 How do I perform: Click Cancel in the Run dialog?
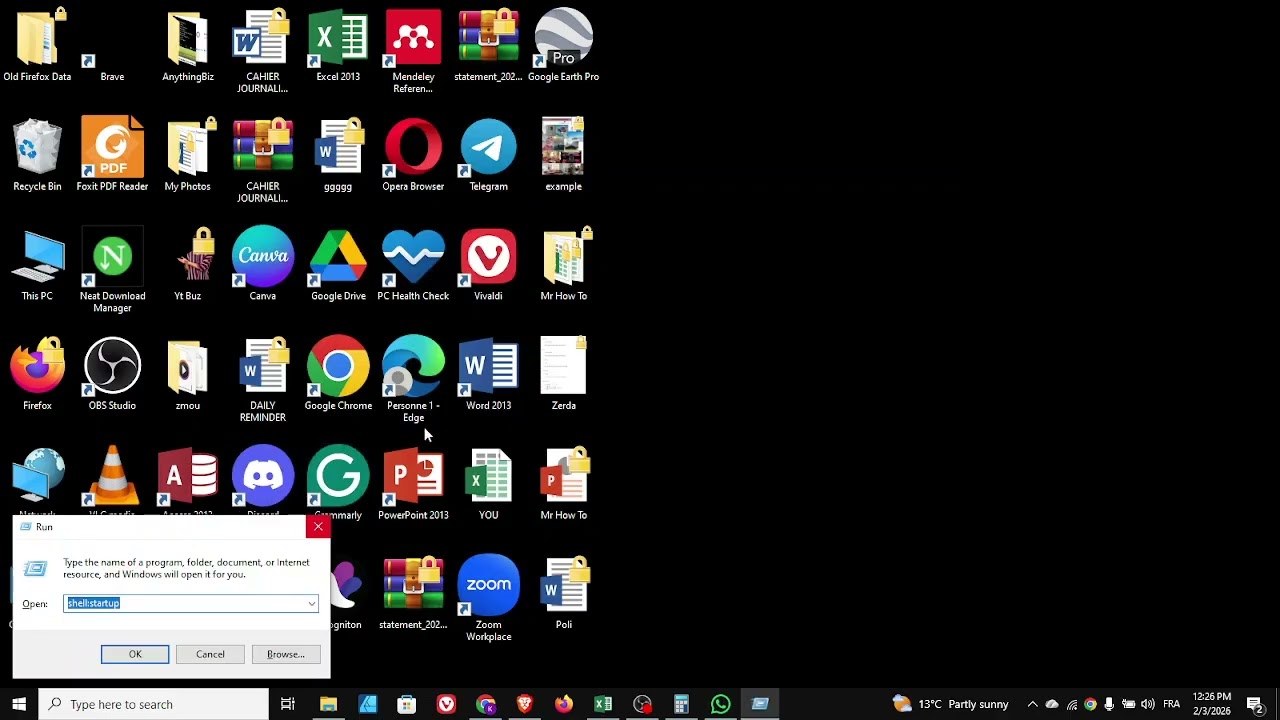210,654
